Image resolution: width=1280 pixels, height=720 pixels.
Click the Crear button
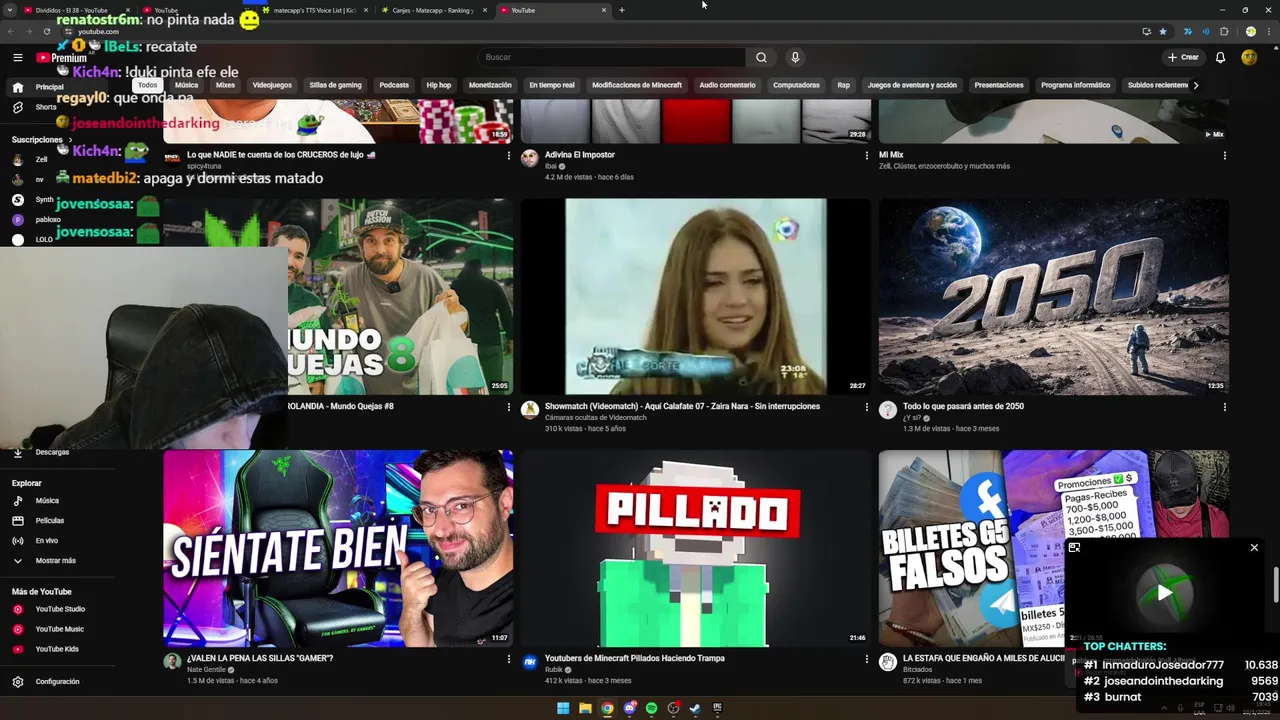click(1183, 57)
